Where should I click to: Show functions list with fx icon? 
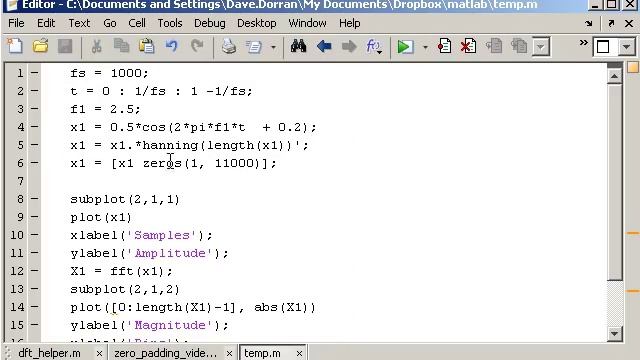click(374, 47)
